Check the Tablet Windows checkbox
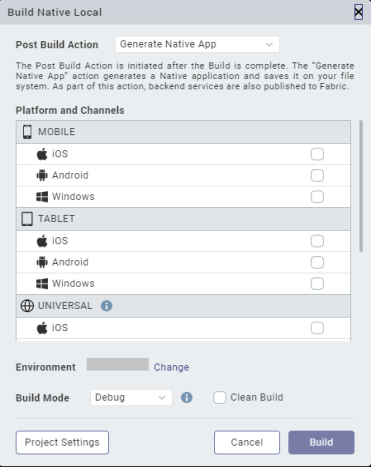Screen dimensions: 371x467 pyautogui.click(x=317, y=284)
